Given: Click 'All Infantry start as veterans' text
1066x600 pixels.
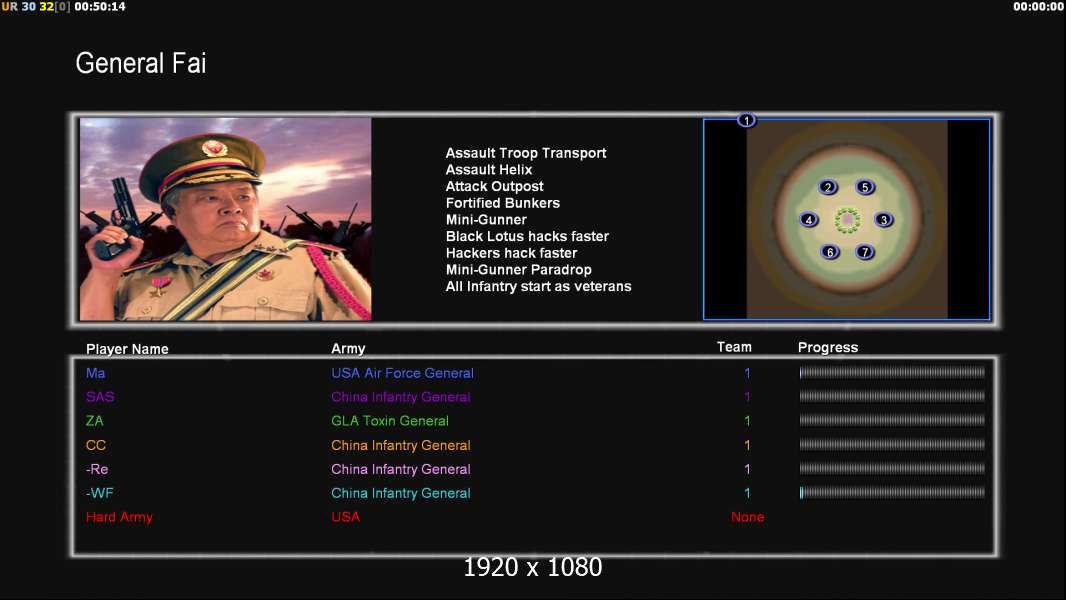Looking at the screenshot, I should 538,286.
